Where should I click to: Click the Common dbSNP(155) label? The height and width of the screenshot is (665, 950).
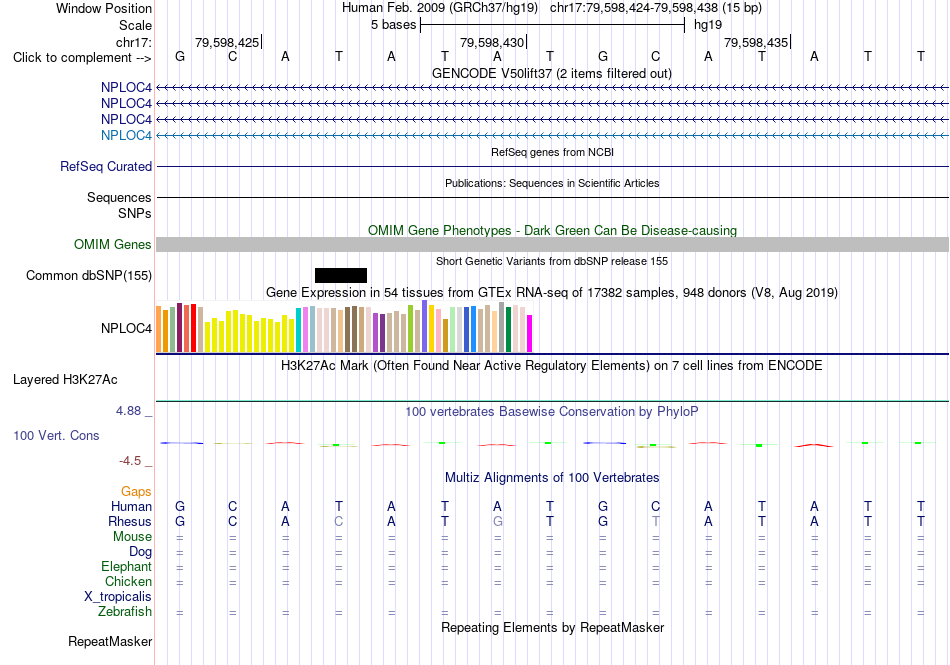click(x=88, y=276)
